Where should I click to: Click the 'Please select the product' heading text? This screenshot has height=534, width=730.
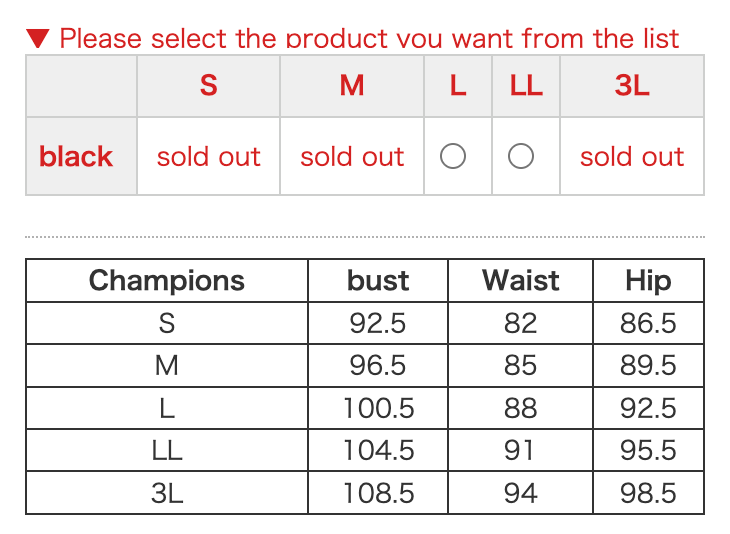369,39
